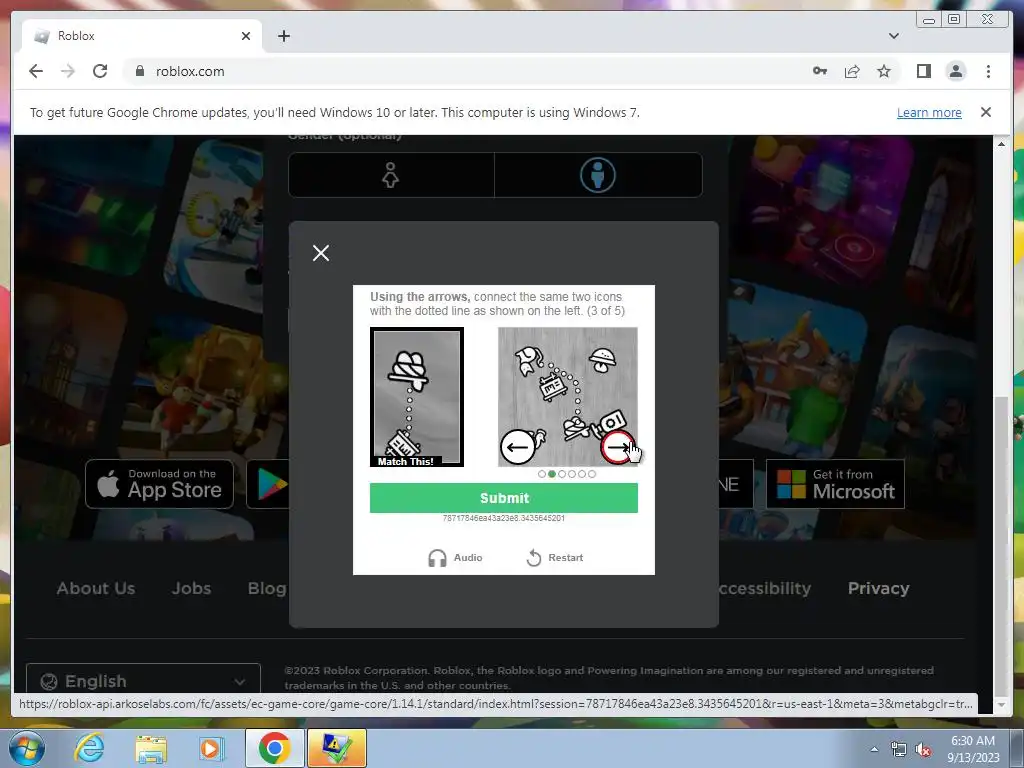Reload the Roblox page
This screenshot has height=768, width=1024.
[x=100, y=71]
